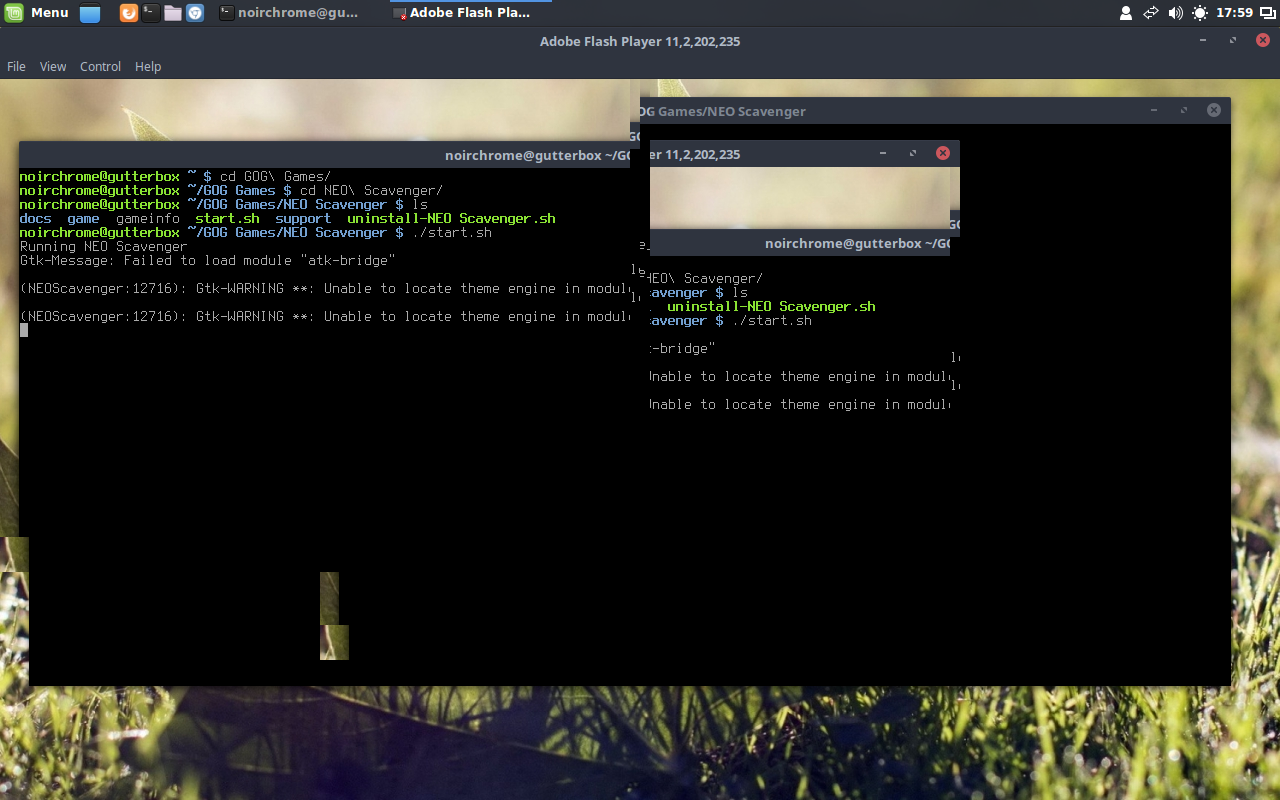Screen dimensions: 1280x800
Task: Click red close button of small Flash Player window
Action: coord(942,153)
